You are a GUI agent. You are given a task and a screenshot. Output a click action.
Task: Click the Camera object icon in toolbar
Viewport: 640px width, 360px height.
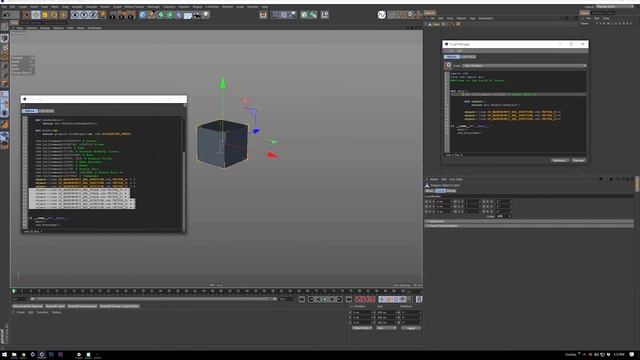197,15
